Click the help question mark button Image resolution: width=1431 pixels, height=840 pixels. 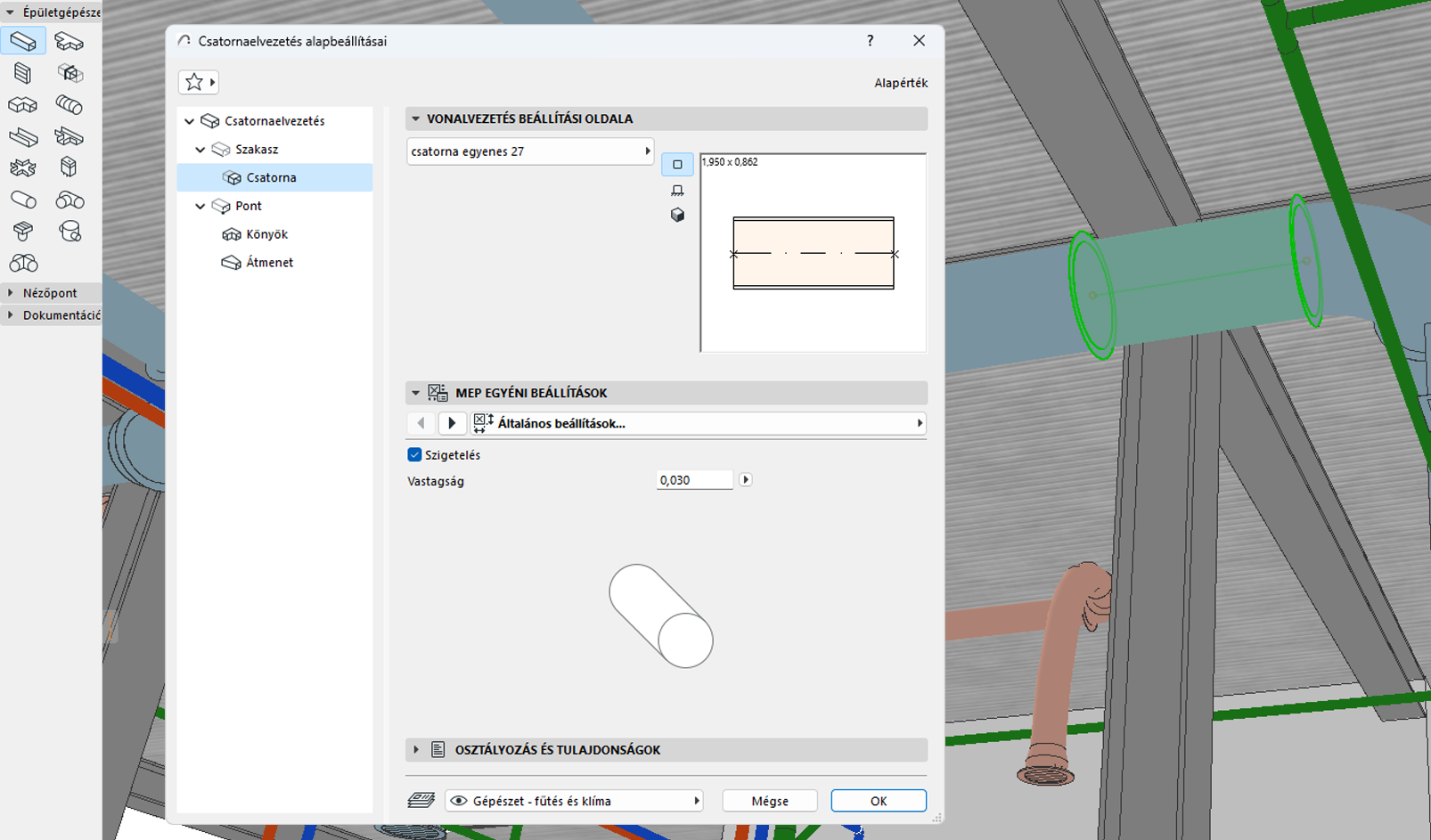pyautogui.click(x=871, y=41)
